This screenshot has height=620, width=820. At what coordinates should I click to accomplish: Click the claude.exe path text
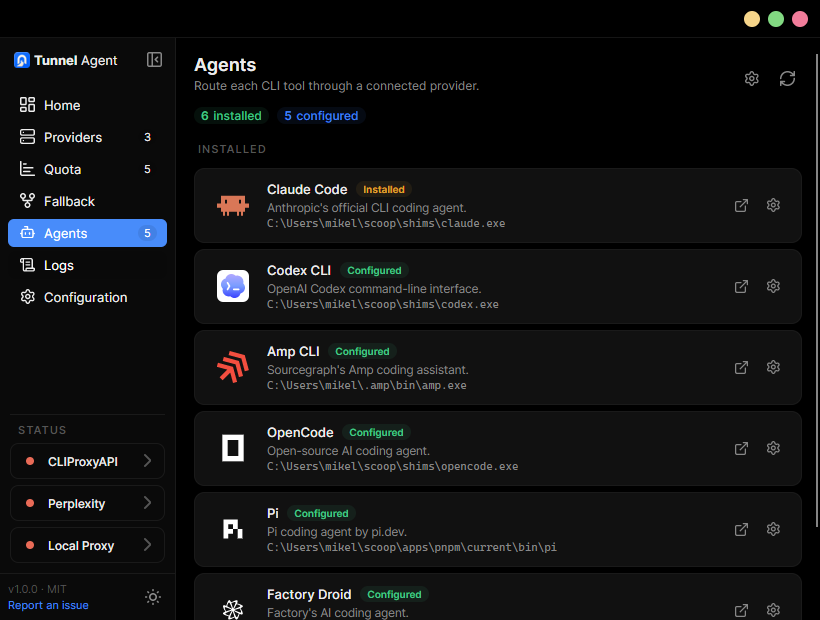coord(386,223)
